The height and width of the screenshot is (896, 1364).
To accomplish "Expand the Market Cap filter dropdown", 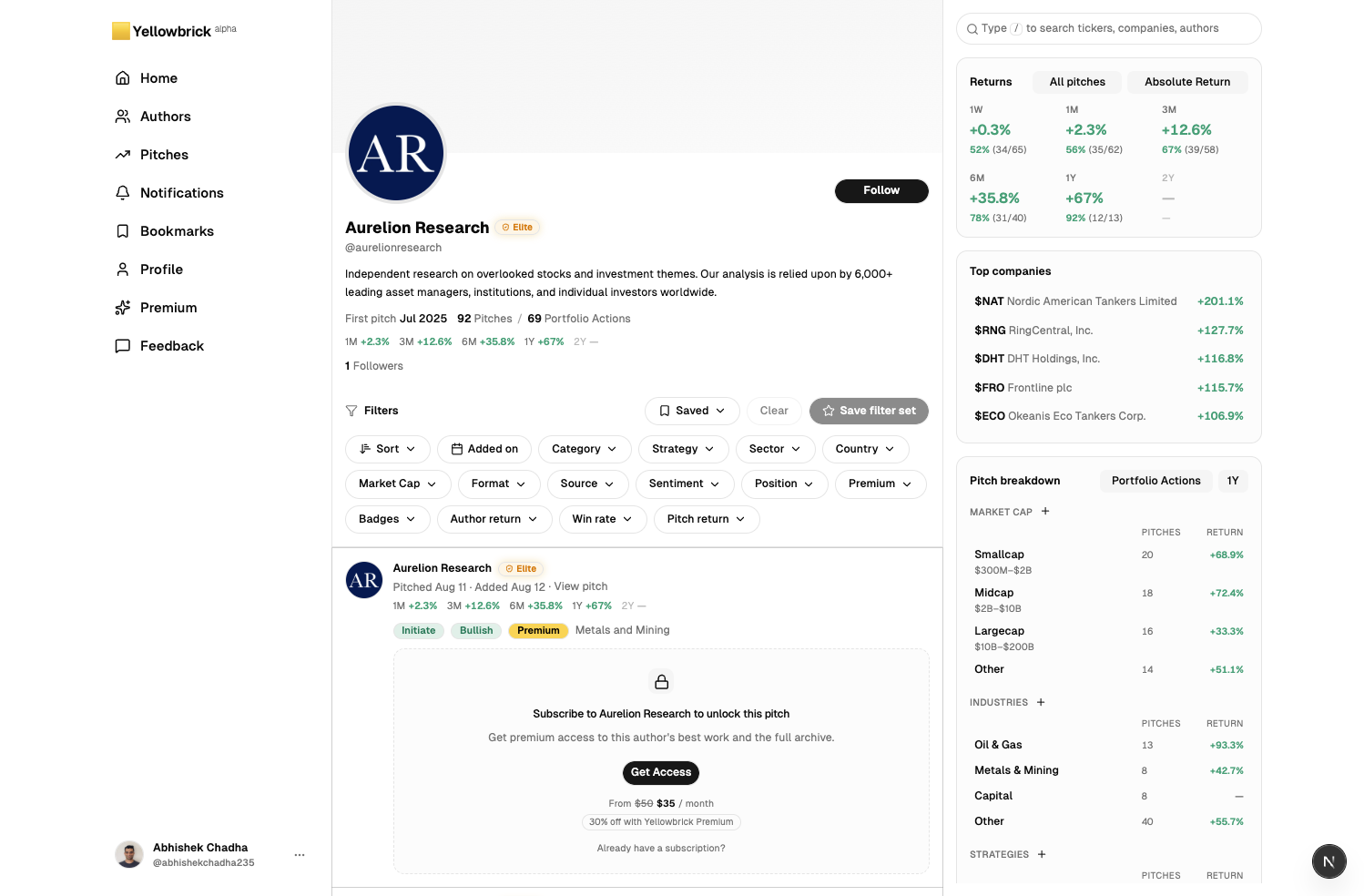I will coord(398,484).
